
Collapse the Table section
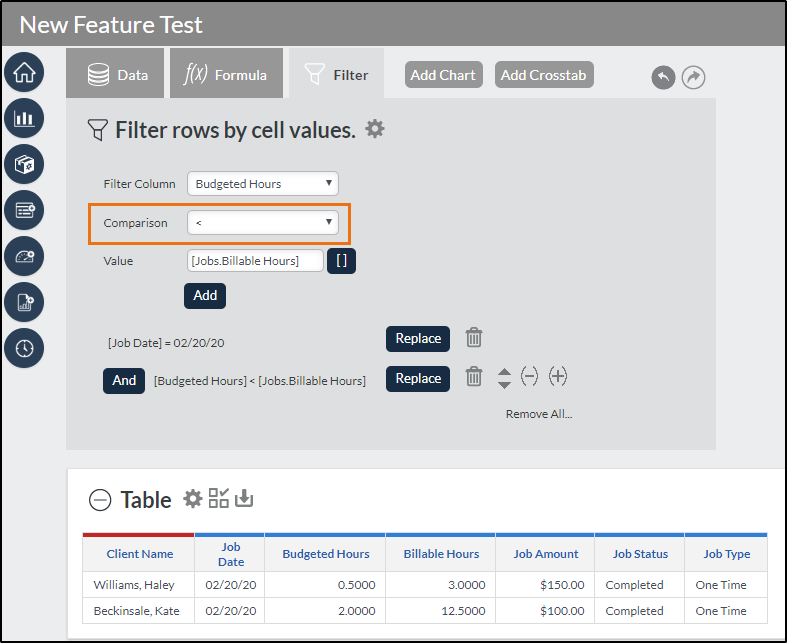pyautogui.click(x=100, y=500)
